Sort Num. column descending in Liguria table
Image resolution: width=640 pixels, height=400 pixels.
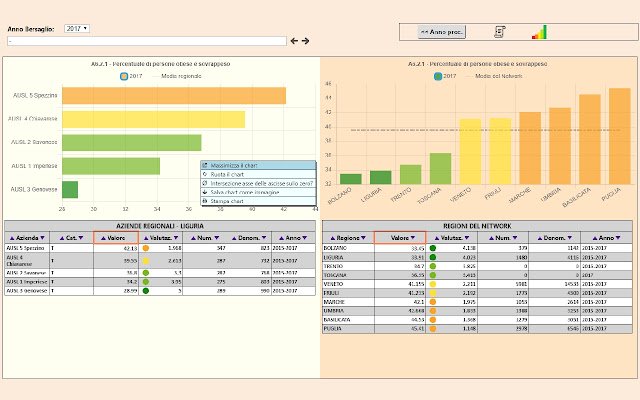[217, 238]
